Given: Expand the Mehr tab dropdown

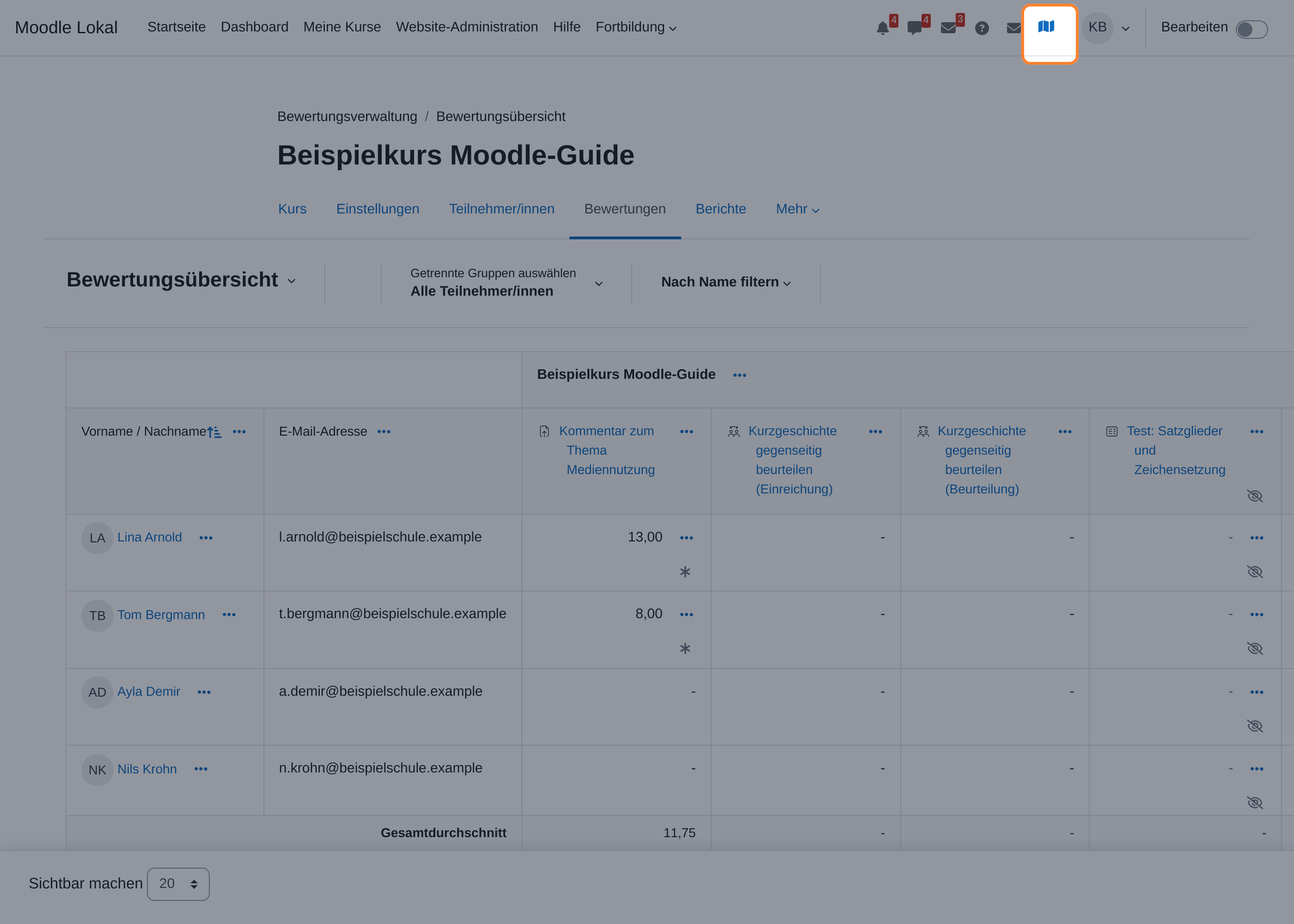Looking at the screenshot, I should [798, 209].
